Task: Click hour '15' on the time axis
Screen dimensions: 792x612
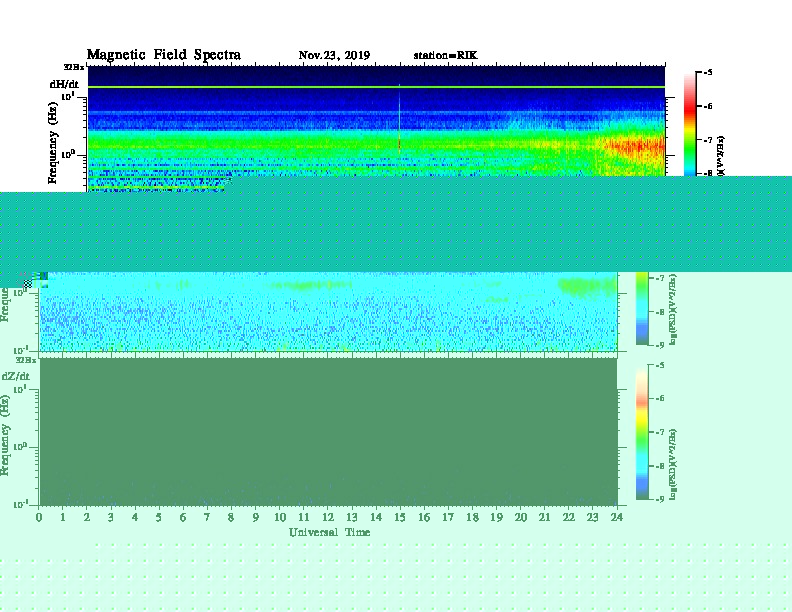Action: click(x=400, y=517)
